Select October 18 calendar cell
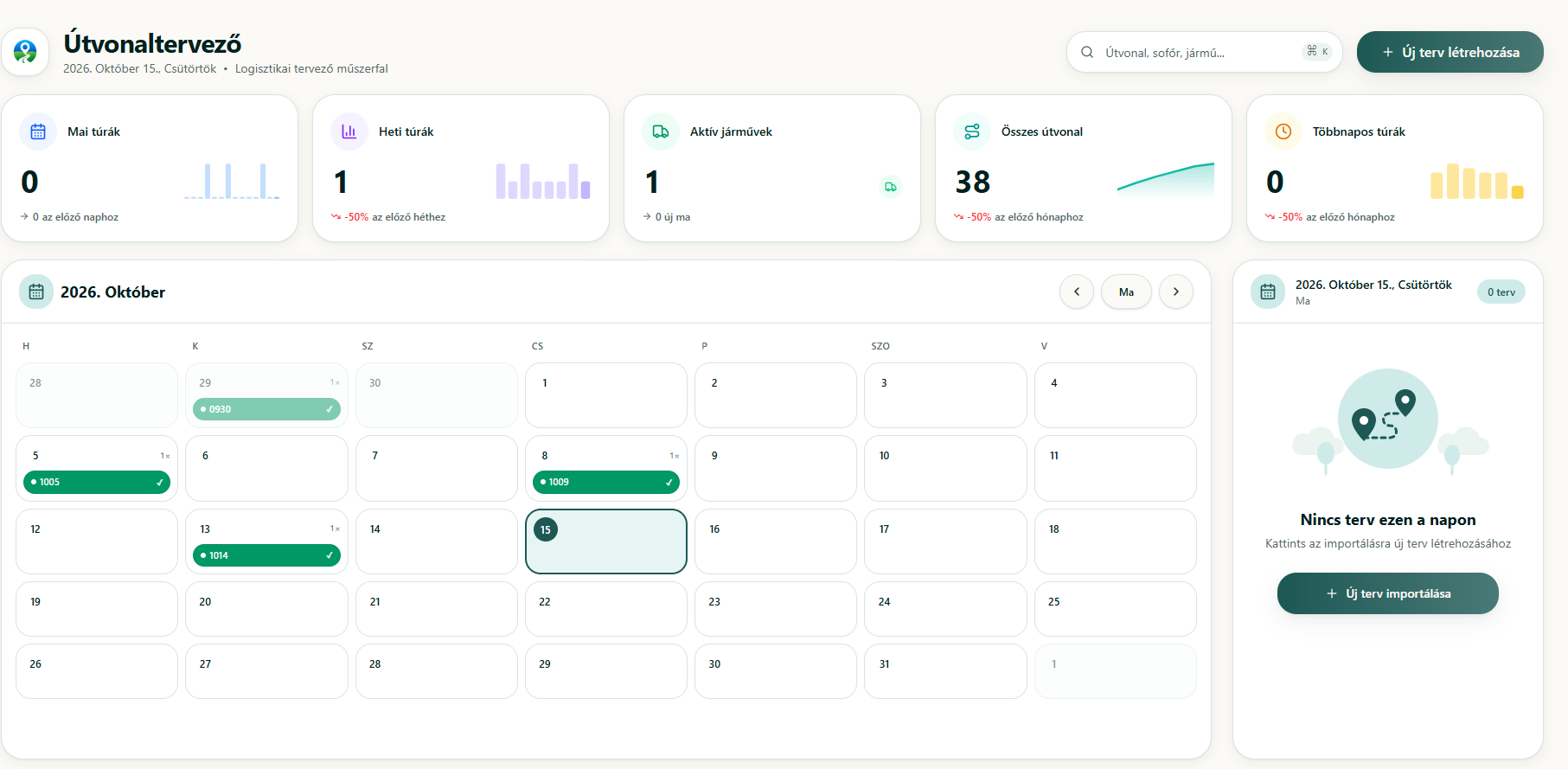The height and width of the screenshot is (769, 1568). 1116,542
